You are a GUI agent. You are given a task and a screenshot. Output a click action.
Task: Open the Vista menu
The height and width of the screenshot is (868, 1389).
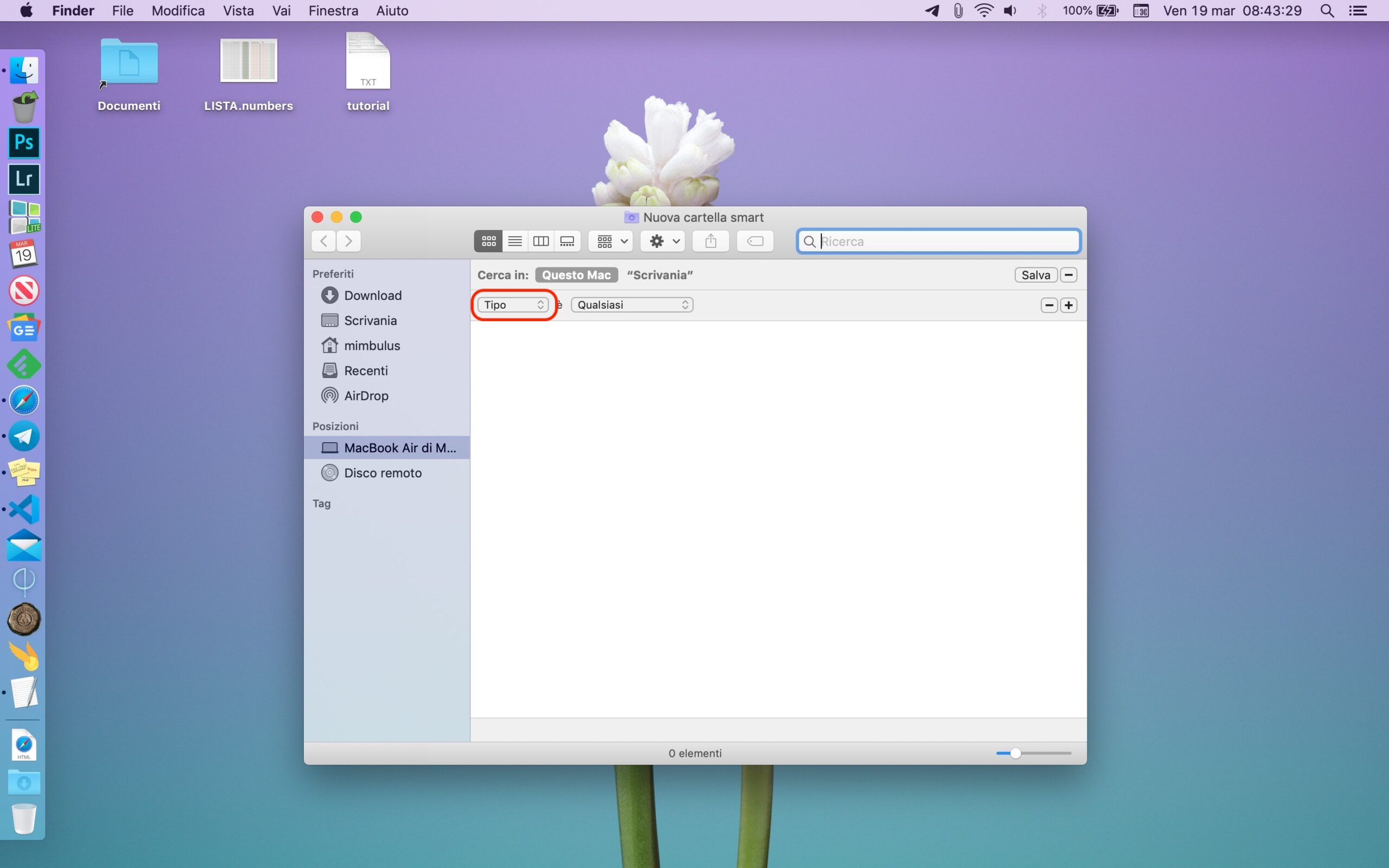[x=238, y=11]
